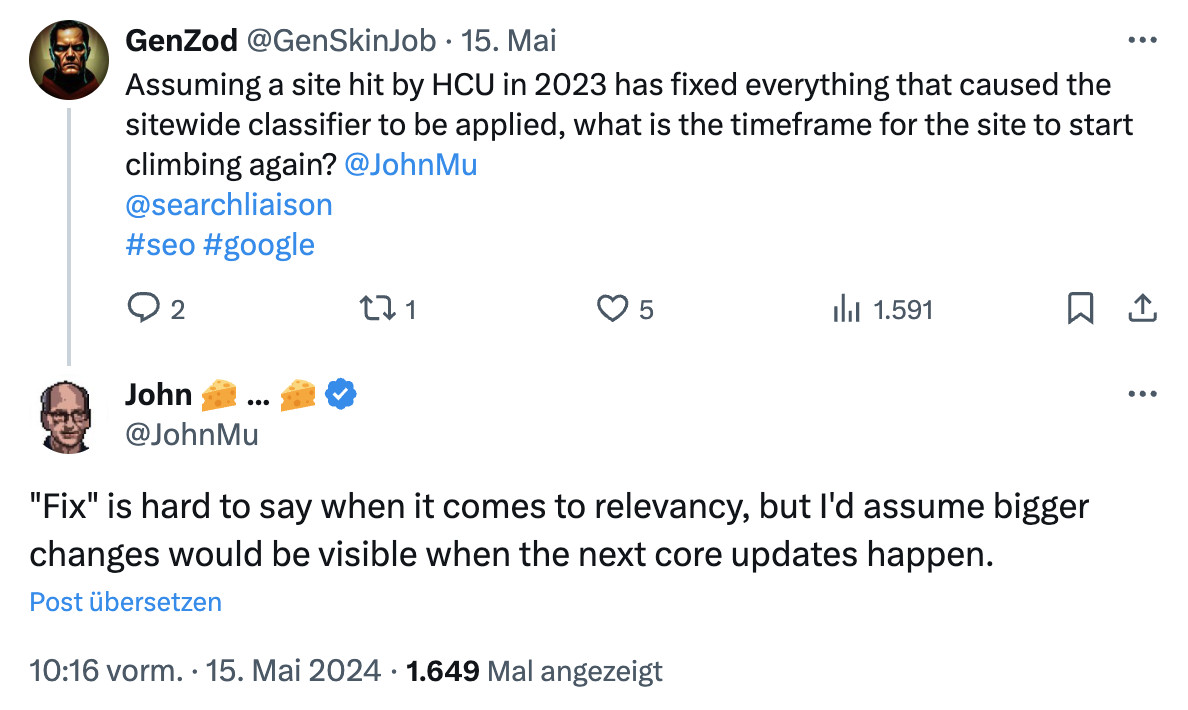Open the @searchliaison mention link
1188x710 pixels.
(228, 204)
